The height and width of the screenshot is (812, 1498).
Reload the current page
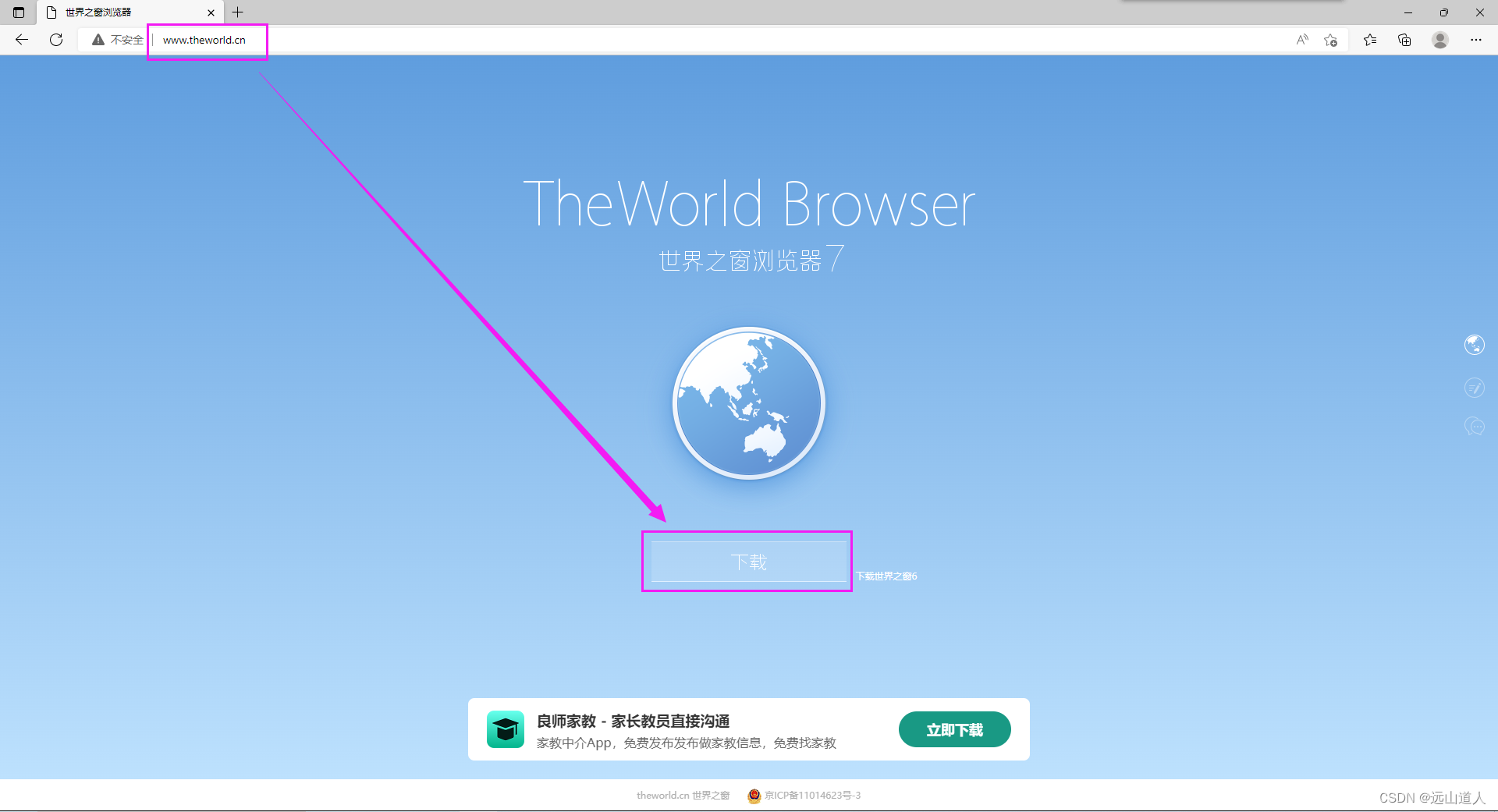point(56,40)
